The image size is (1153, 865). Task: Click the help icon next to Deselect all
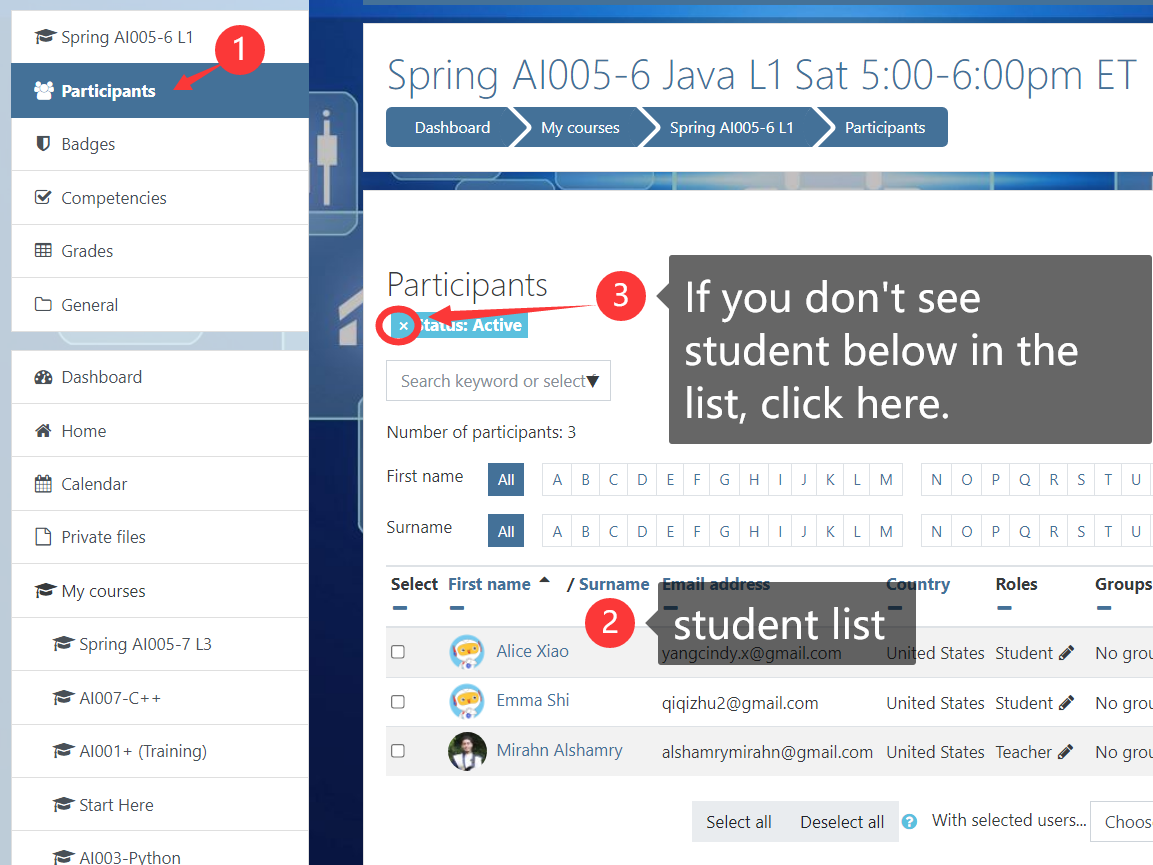(909, 822)
